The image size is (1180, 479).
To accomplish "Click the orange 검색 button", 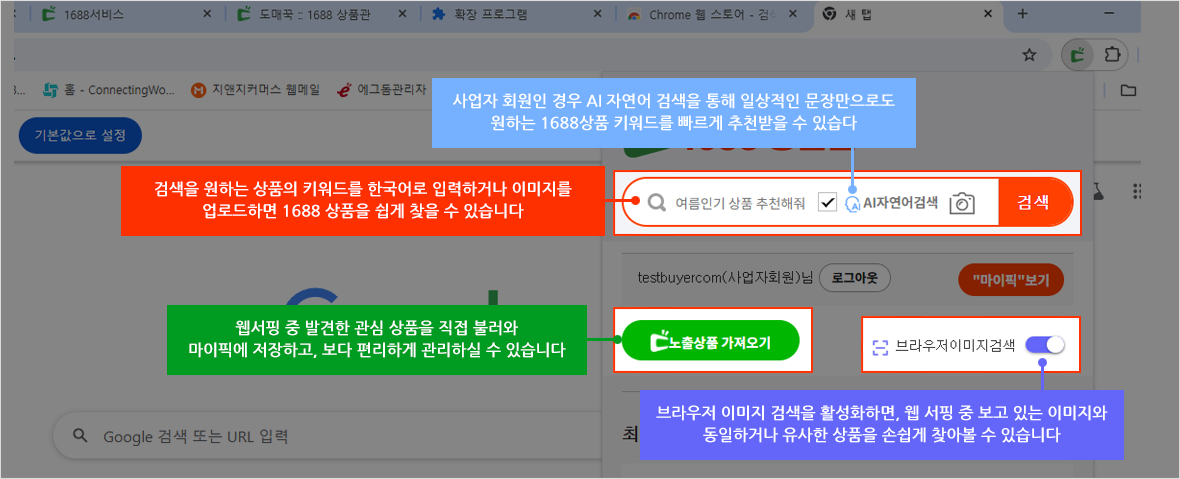I will (1034, 202).
